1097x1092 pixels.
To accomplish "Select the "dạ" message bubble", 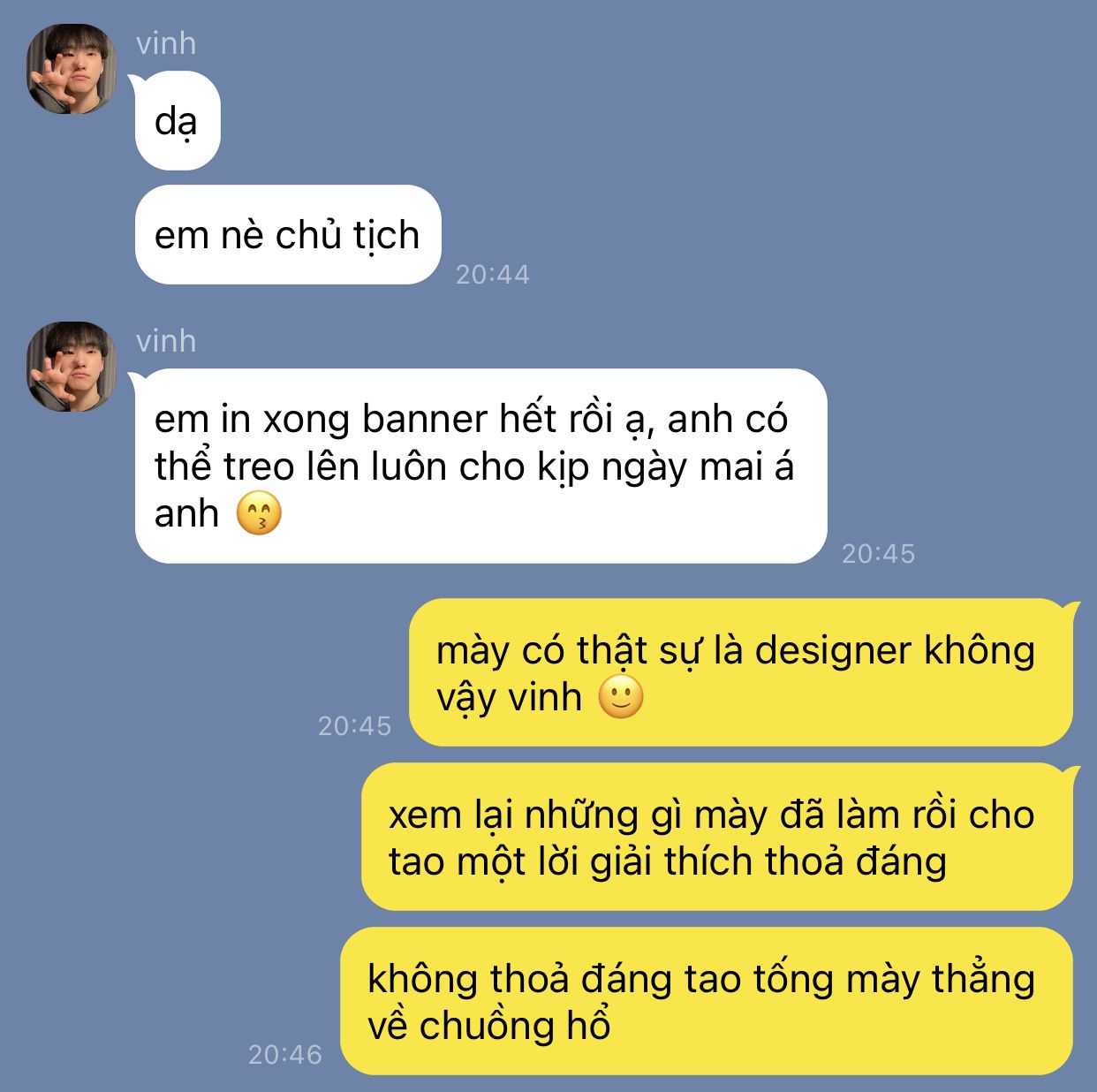I will (177, 121).
